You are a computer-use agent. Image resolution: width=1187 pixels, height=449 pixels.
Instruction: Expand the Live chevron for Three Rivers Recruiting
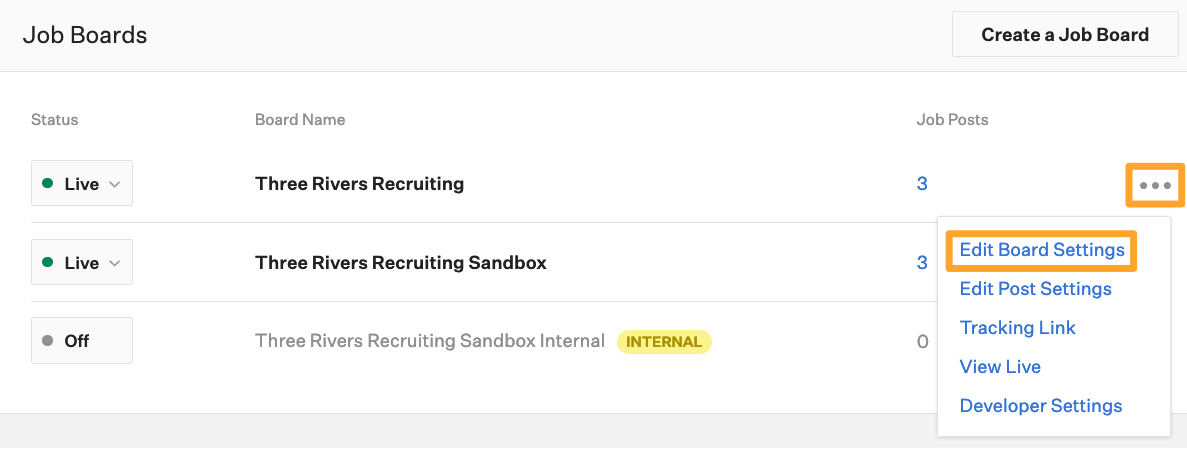tap(115, 184)
